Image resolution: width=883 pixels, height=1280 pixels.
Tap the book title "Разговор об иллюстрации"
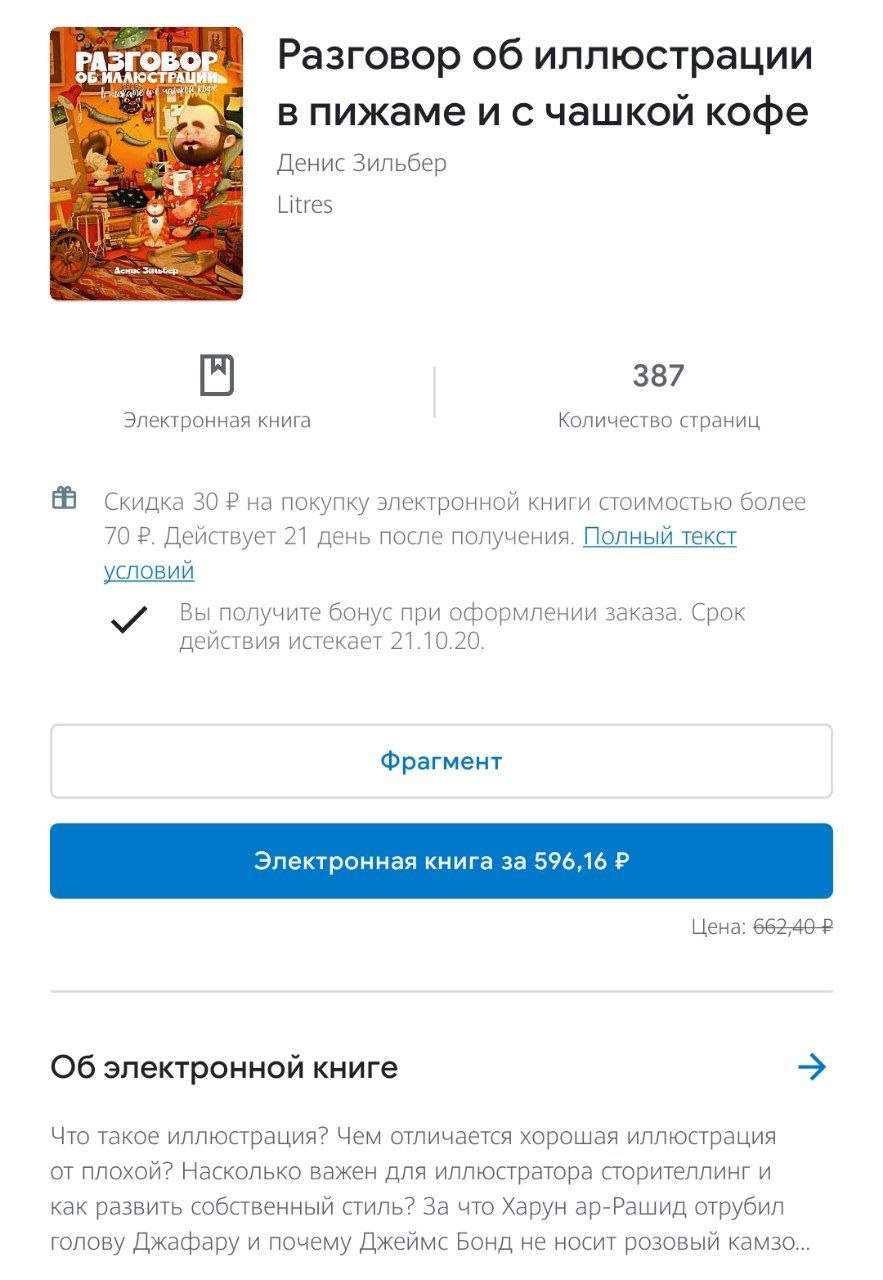click(x=545, y=55)
